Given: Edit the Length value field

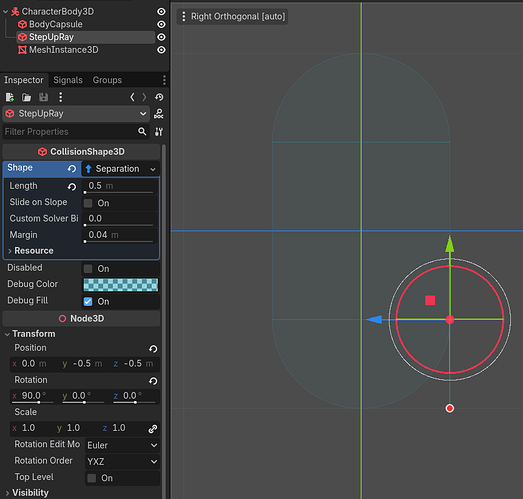Looking at the screenshot, I should click(120, 185).
